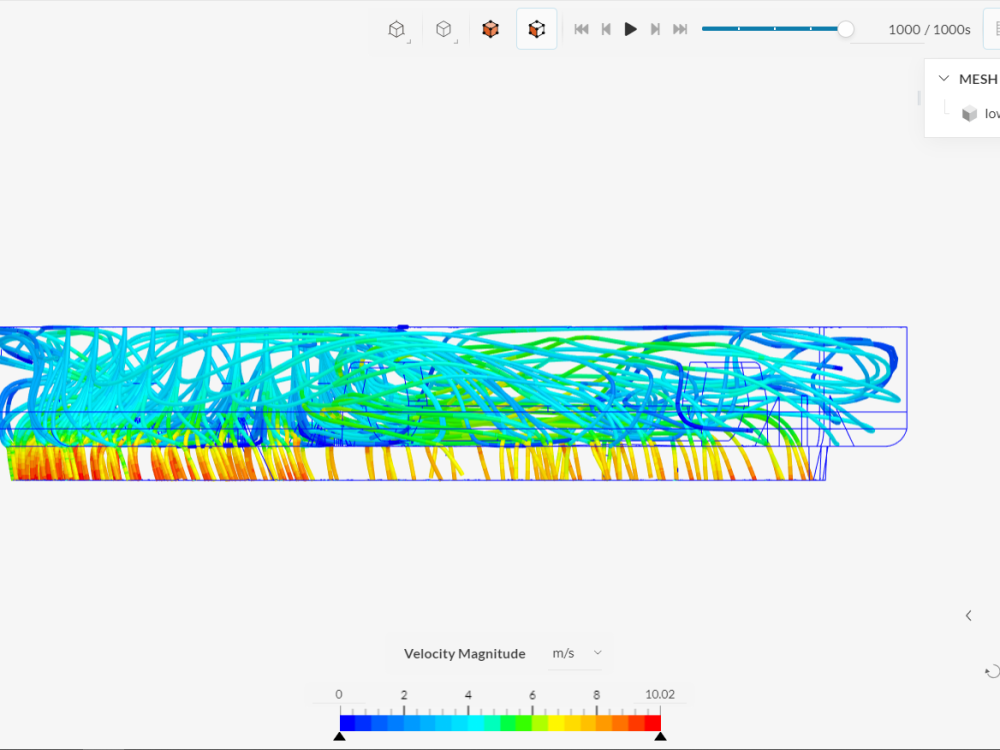Click the Velocity Magnitude label

tap(464, 654)
